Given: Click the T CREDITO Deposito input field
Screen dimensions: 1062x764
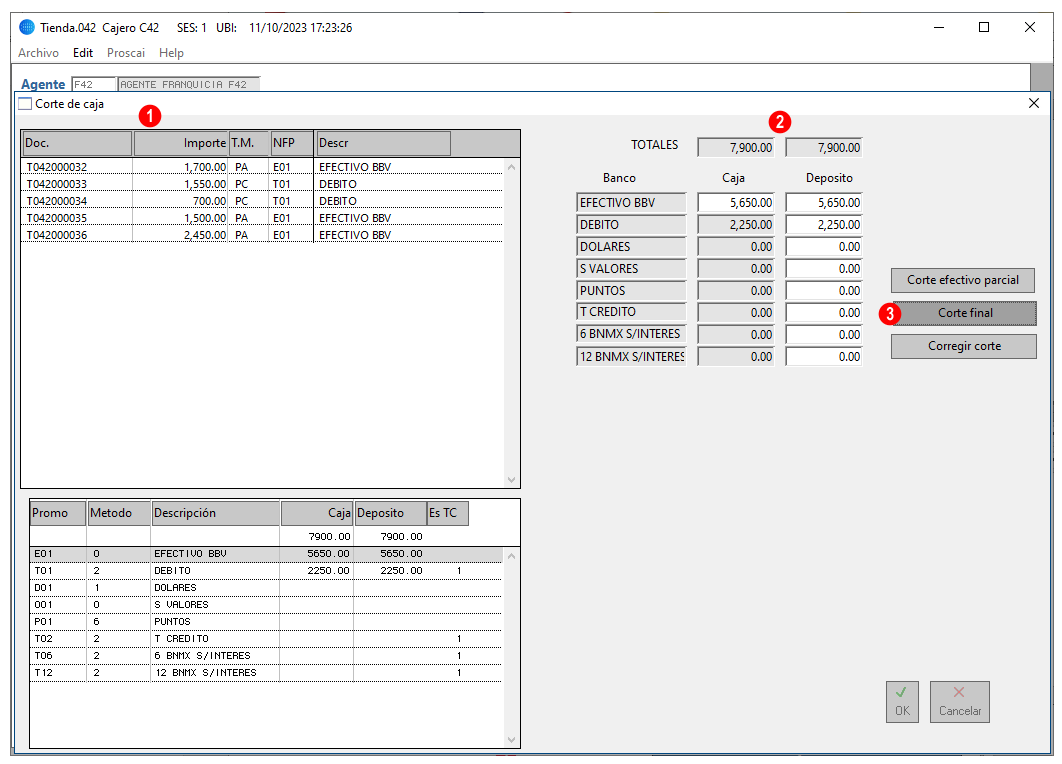Looking at the screenshot, I should tap(824, 312).
